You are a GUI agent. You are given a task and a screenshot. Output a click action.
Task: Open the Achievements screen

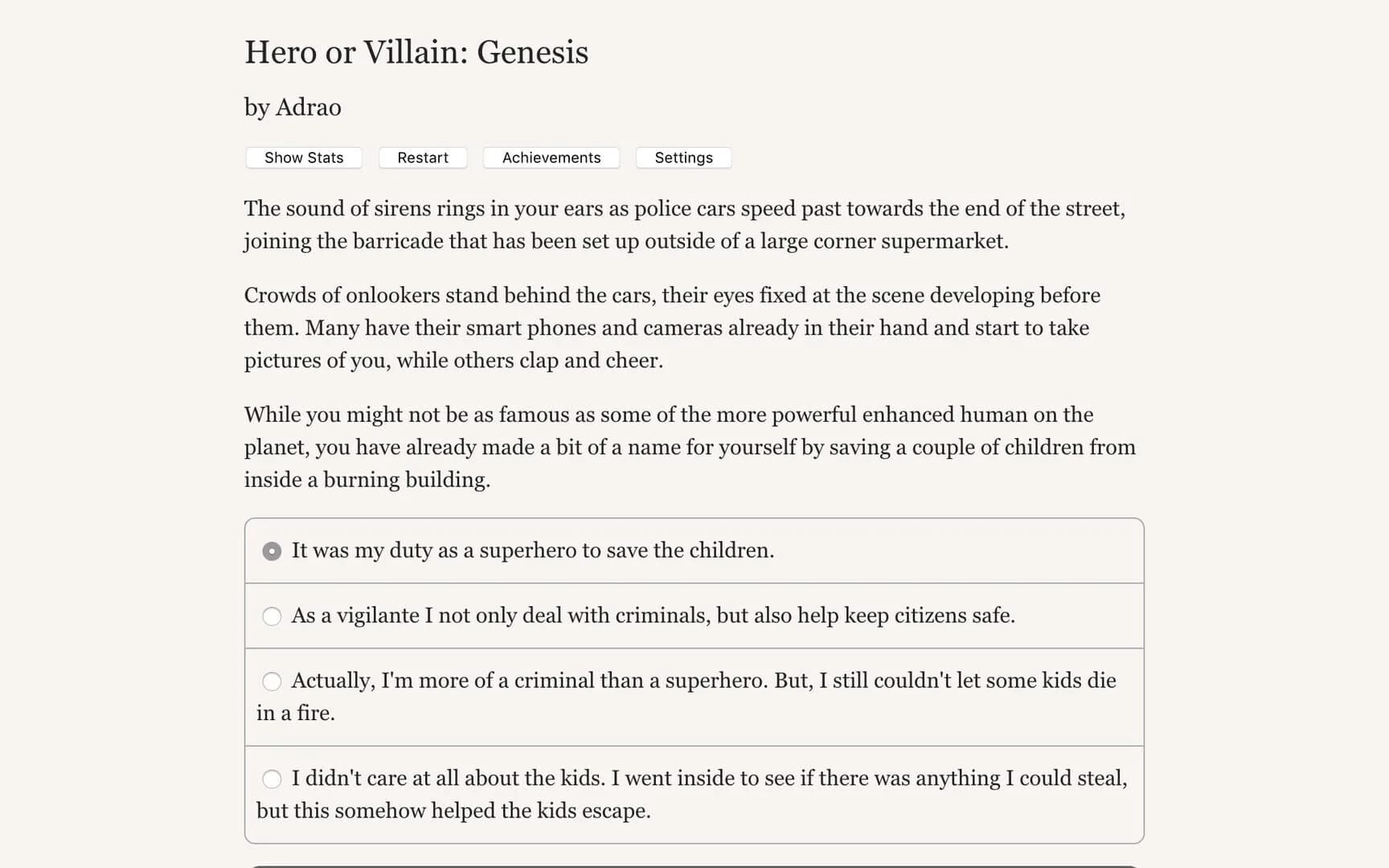coord(551,158)
